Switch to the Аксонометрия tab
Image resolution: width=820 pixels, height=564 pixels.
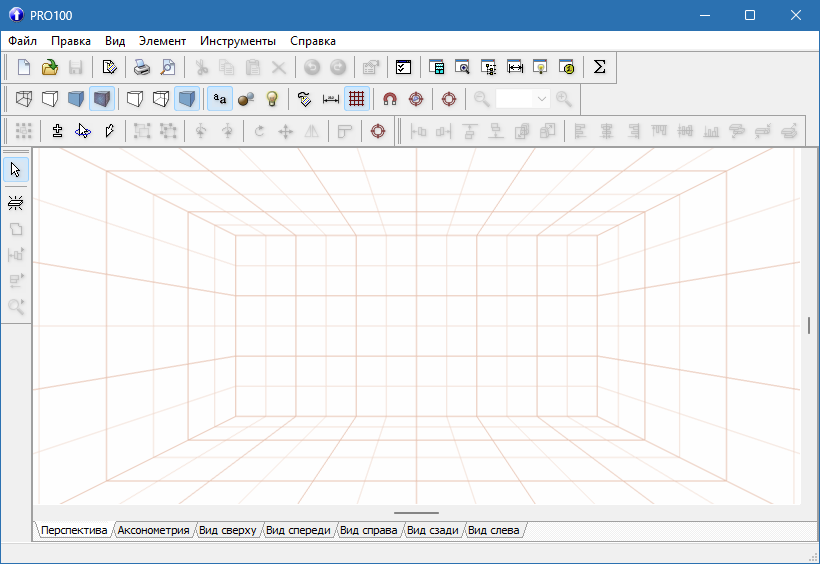pyautogui.click(x=153, y=530)
